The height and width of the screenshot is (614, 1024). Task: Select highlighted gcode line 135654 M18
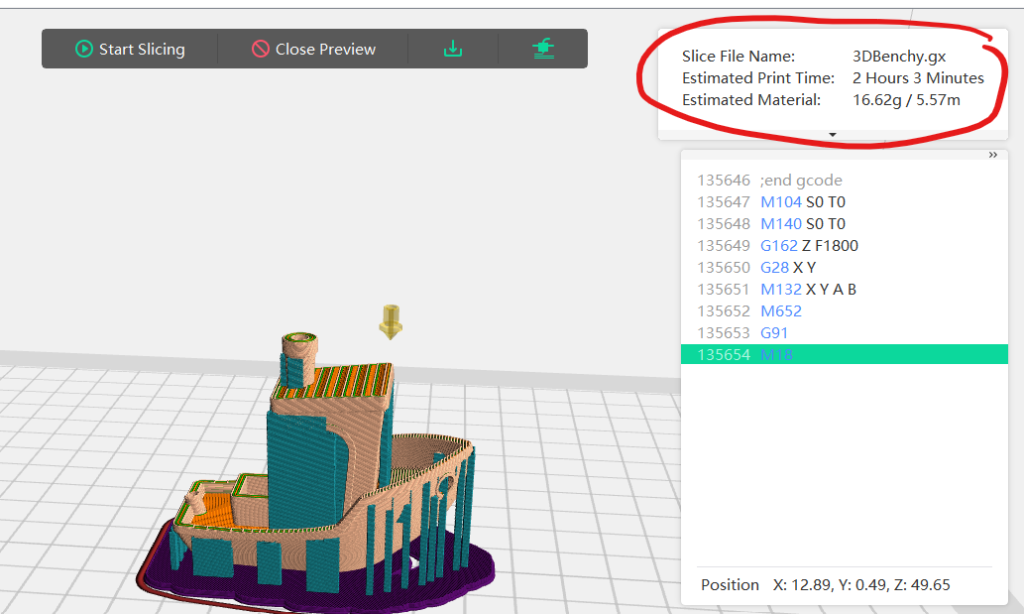point(844,354)
